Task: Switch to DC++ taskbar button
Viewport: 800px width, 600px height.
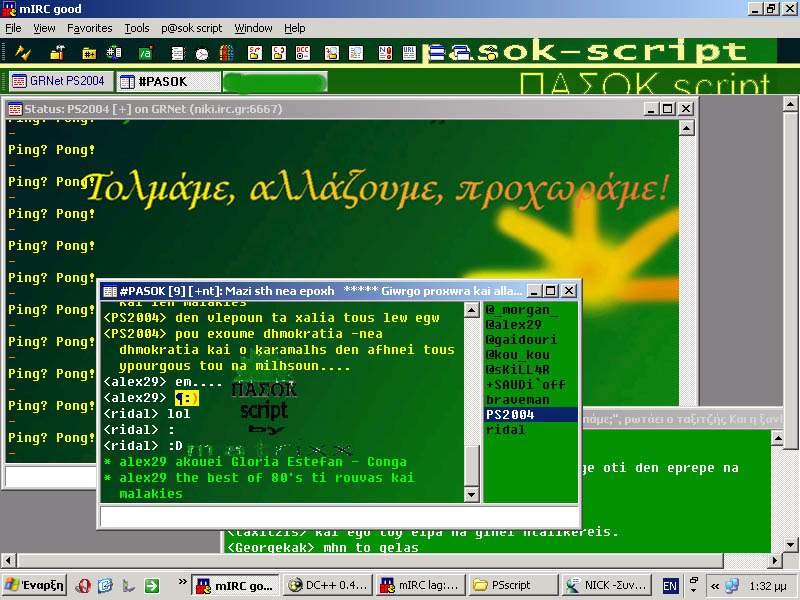Action: 328,585
